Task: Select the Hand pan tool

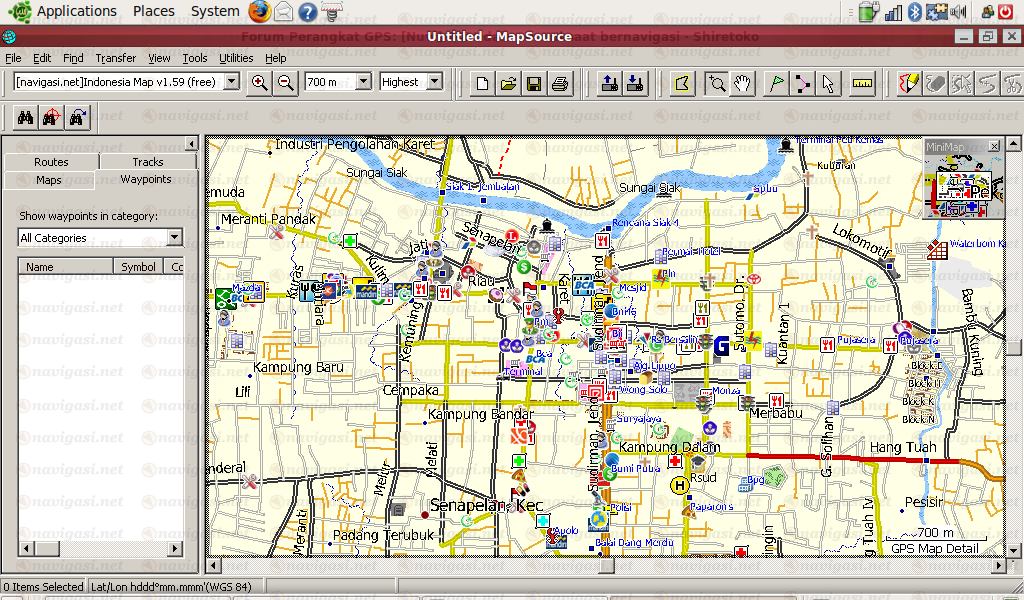Action: [741, 83]
